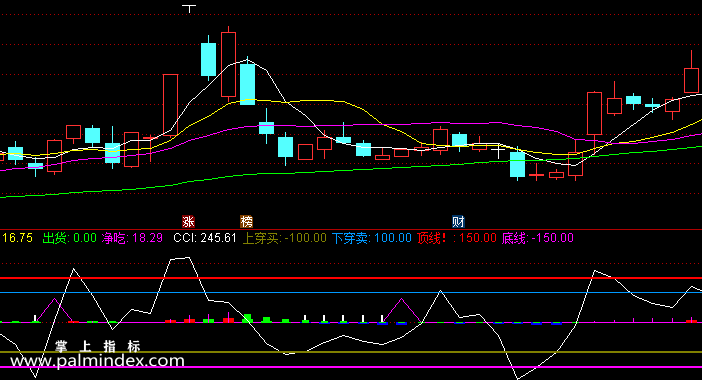Click the red top line in CCI panel

351,278
